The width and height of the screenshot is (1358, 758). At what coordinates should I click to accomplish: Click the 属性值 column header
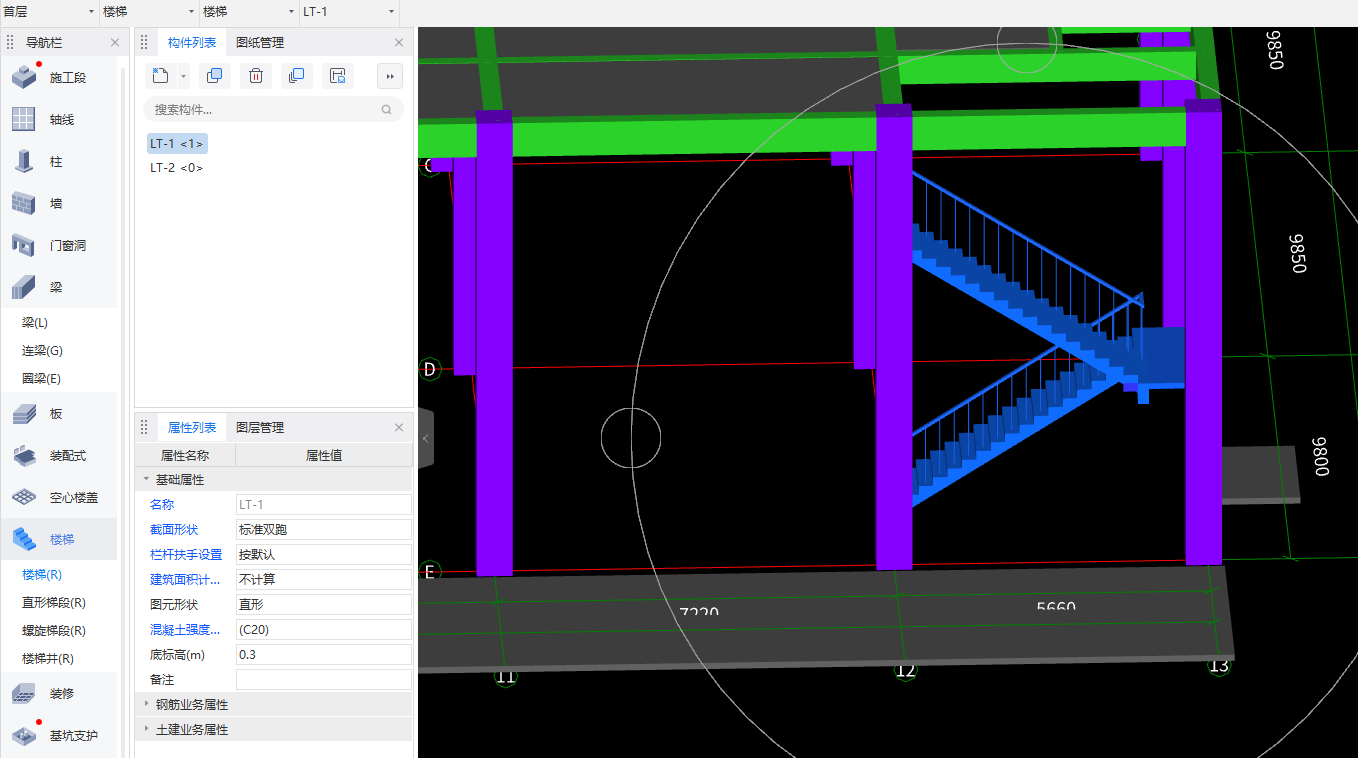pyautogui.click(x=324, y=455)
